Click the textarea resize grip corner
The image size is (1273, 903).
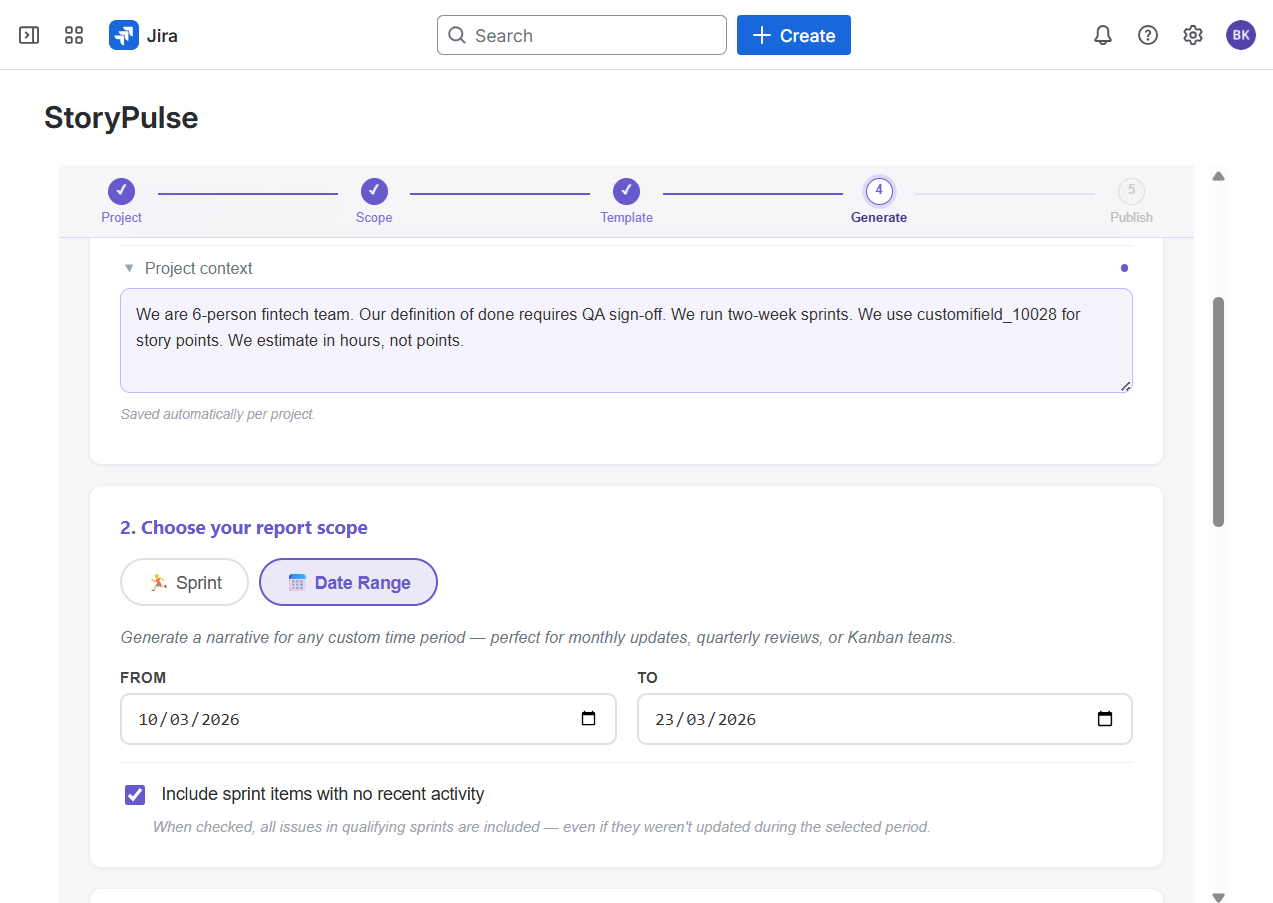(x=1125, y=386)
